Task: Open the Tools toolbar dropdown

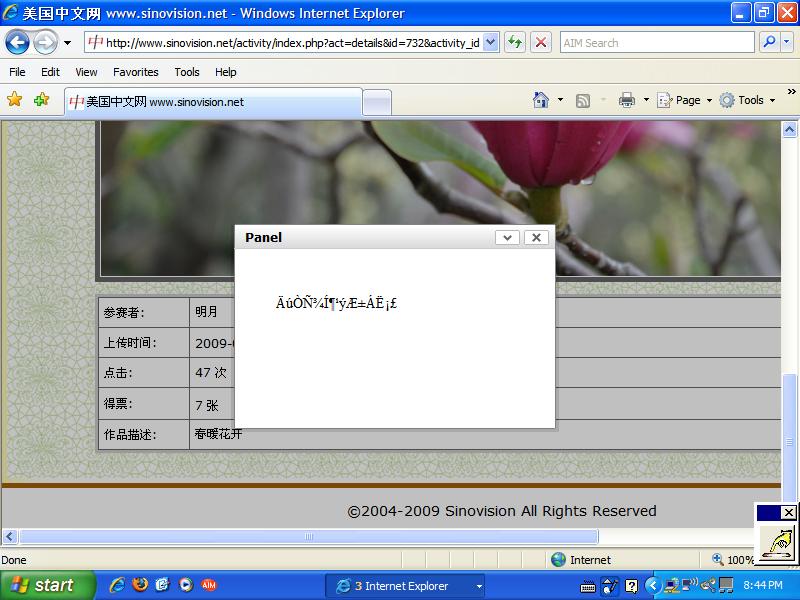Action: 748,100
